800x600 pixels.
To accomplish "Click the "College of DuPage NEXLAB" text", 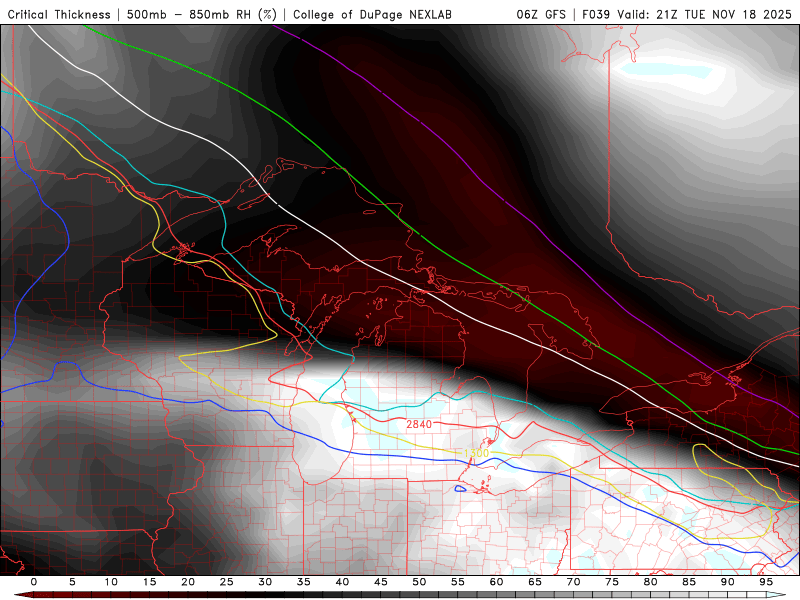I will tap(372, 14).
